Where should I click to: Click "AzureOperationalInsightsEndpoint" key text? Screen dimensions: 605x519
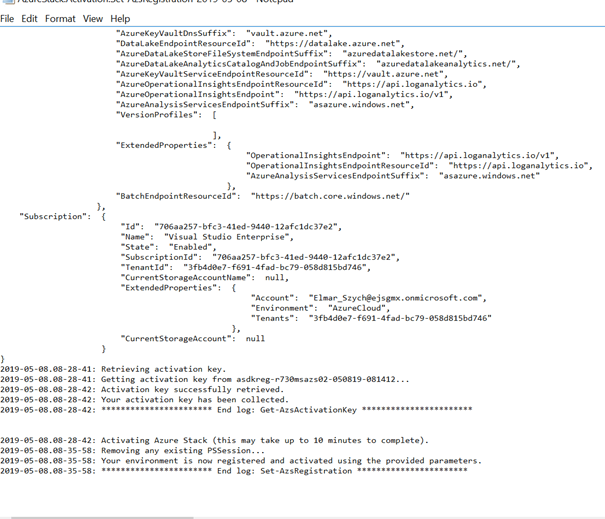coord(200,94)
